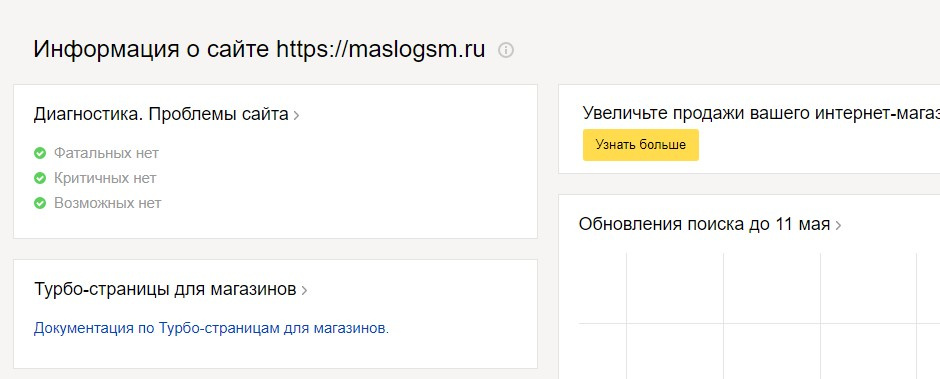Screen dimensions: 940x379
Task: Expand the arrow next to Диагностика. Проблемы сайта
Action: click(x=296, y=115)
